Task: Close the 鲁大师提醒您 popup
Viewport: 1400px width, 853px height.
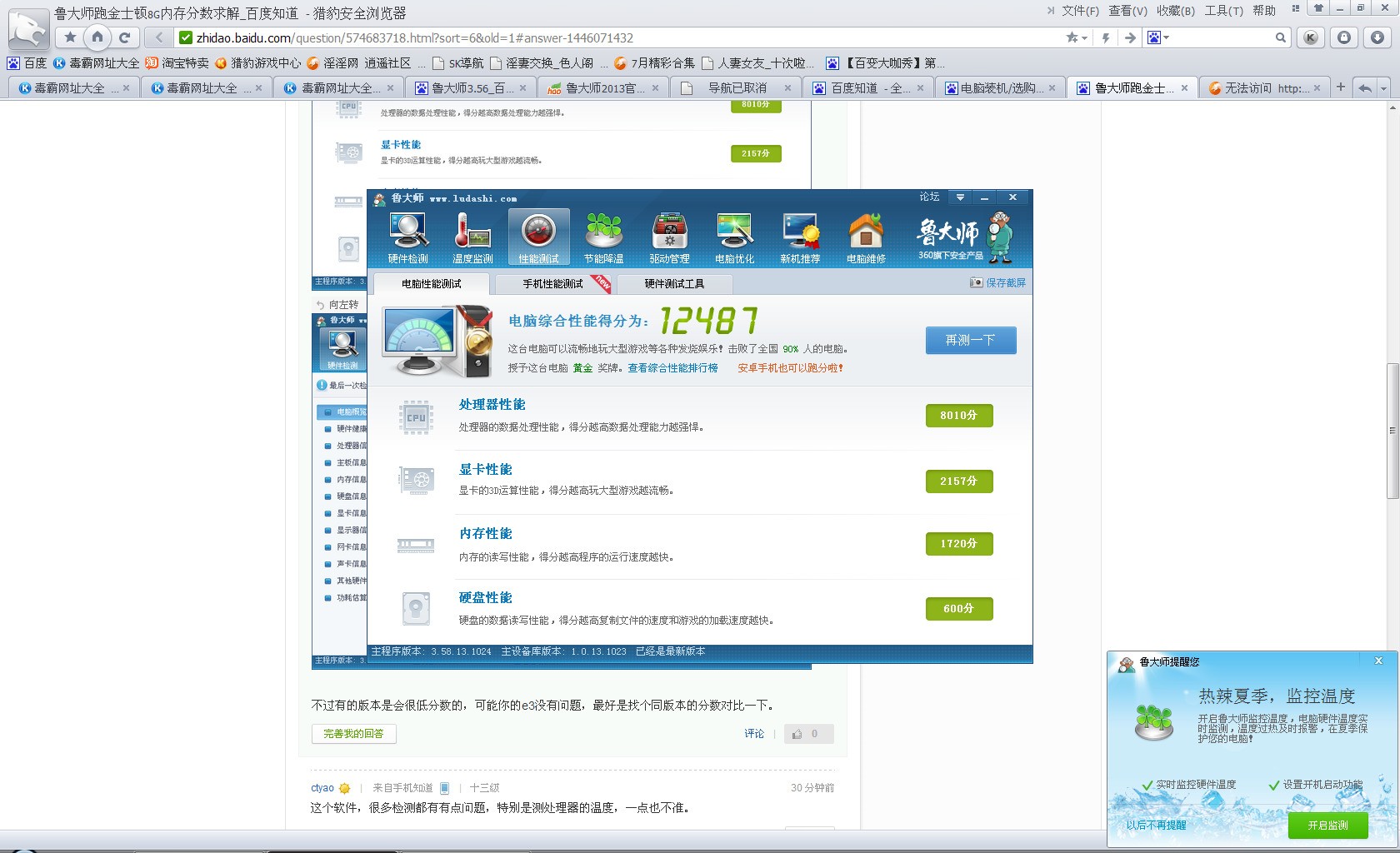Action: coord(1378,661)
